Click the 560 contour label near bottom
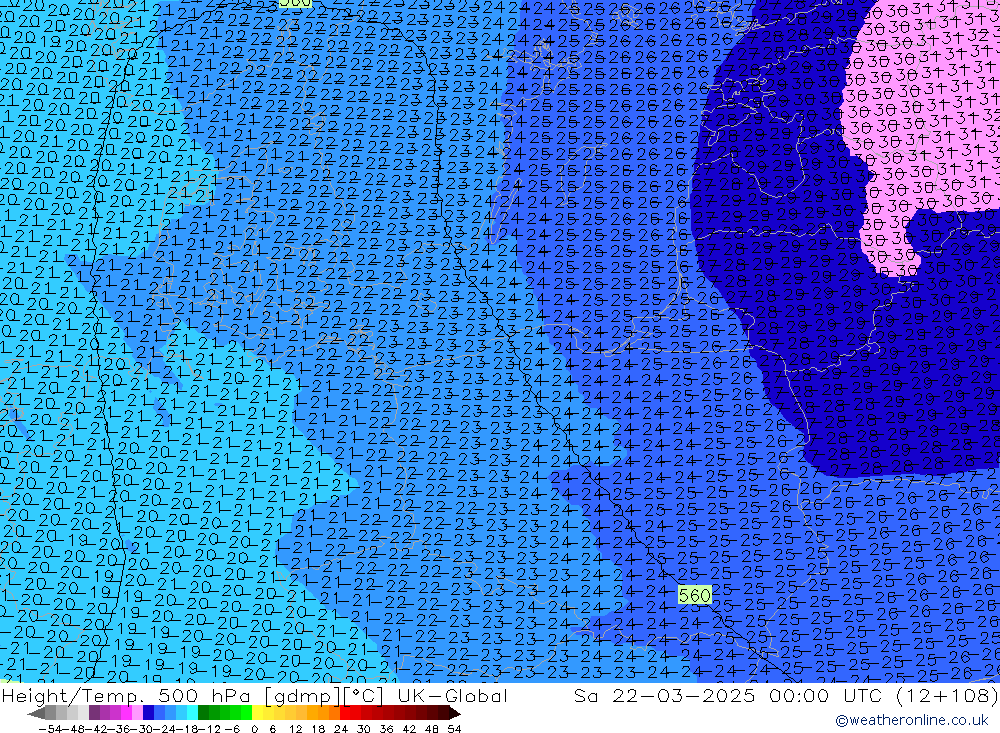This screenshot has height=733, width=1000. tap(695, 595)
